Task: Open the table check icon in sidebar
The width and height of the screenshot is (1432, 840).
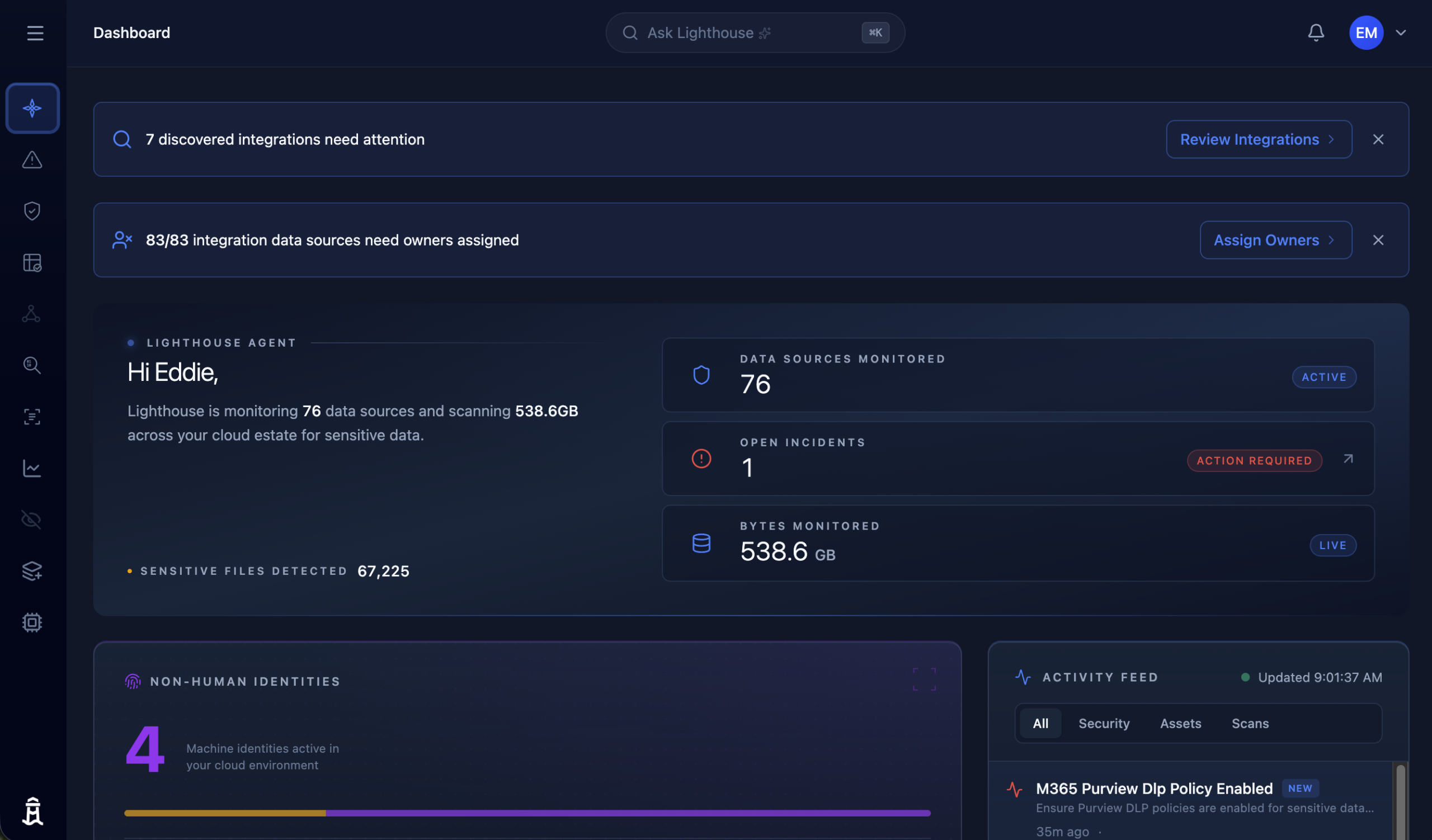Action: [x=32, y=262]
